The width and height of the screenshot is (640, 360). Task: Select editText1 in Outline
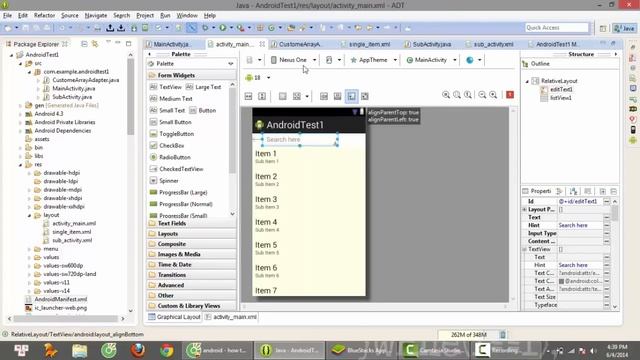(561, 89)
